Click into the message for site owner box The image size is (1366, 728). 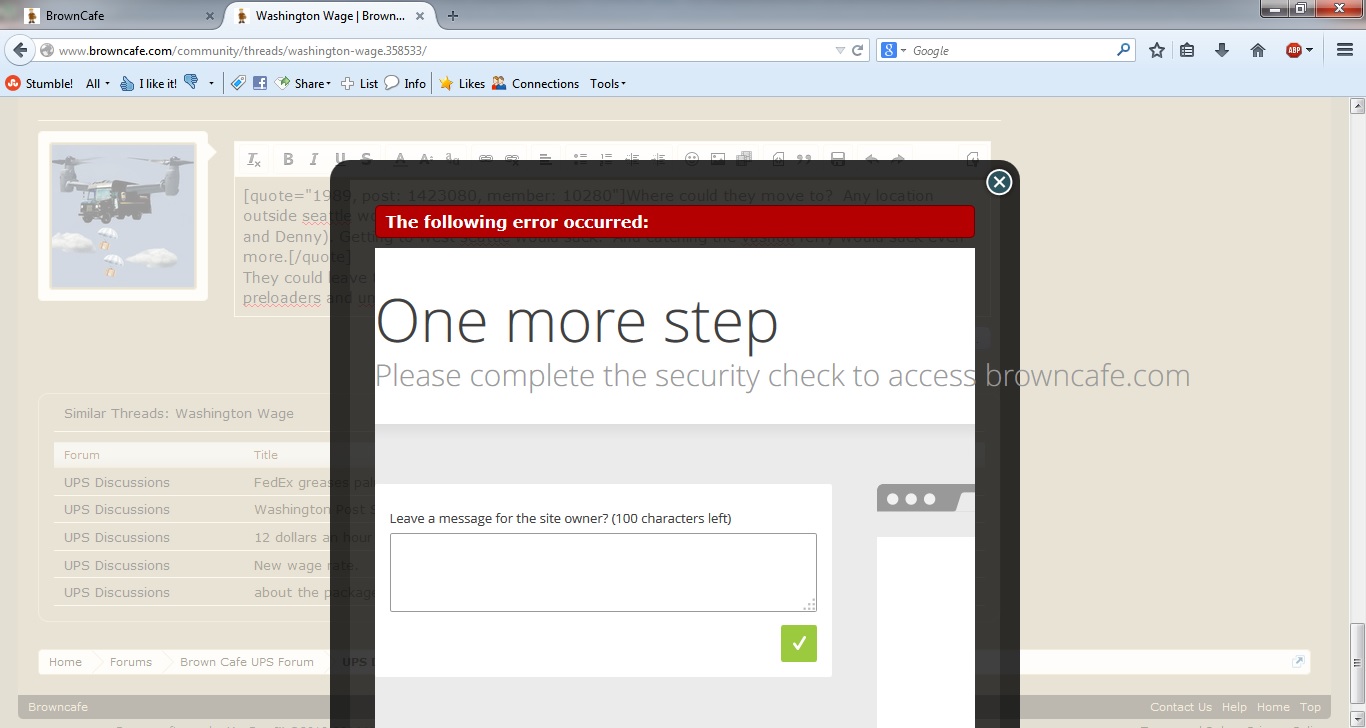pyautogui.click(x=603, y=572)
